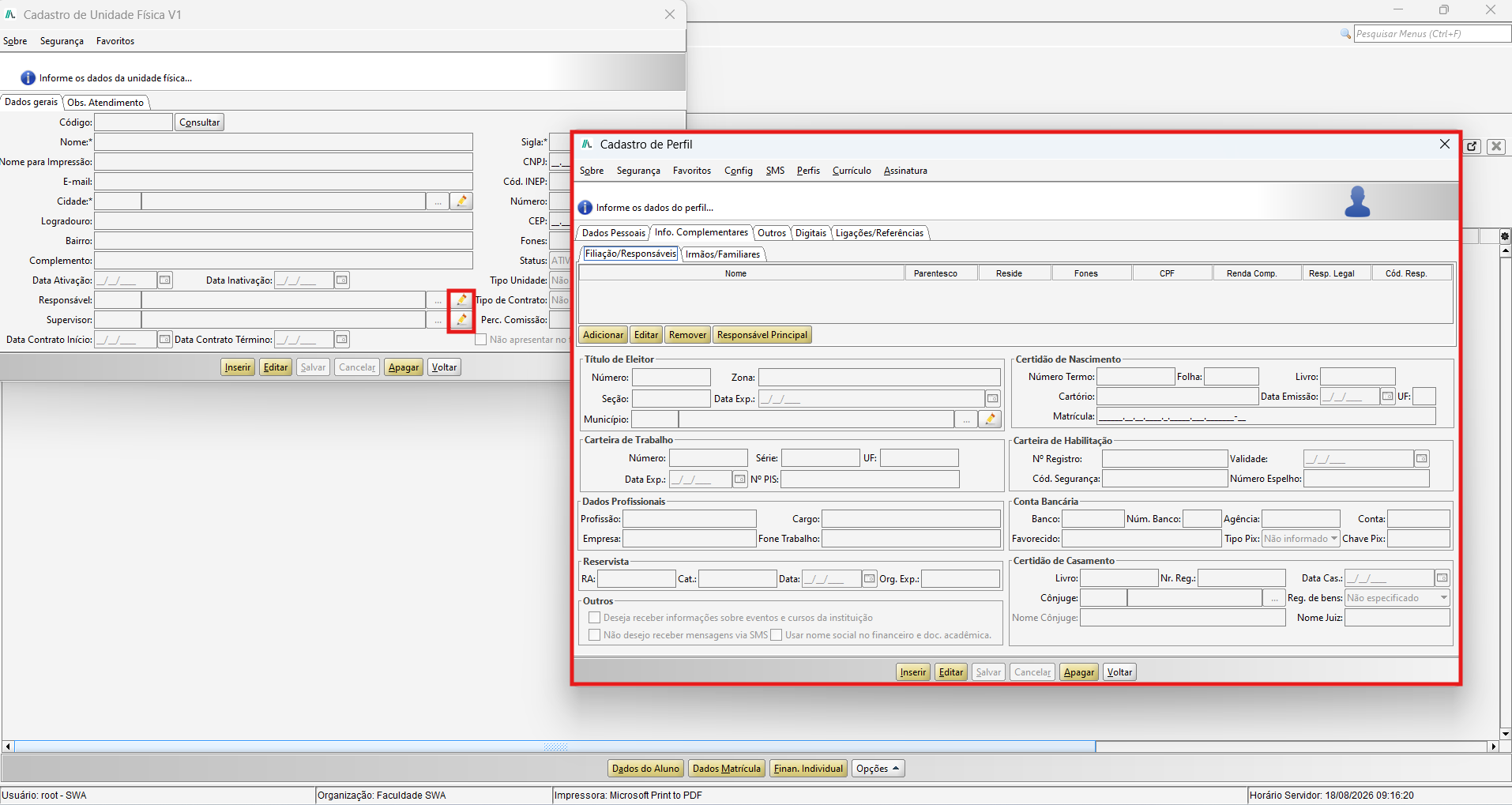
Task: Open the Perfis menu
Action: 808,171
